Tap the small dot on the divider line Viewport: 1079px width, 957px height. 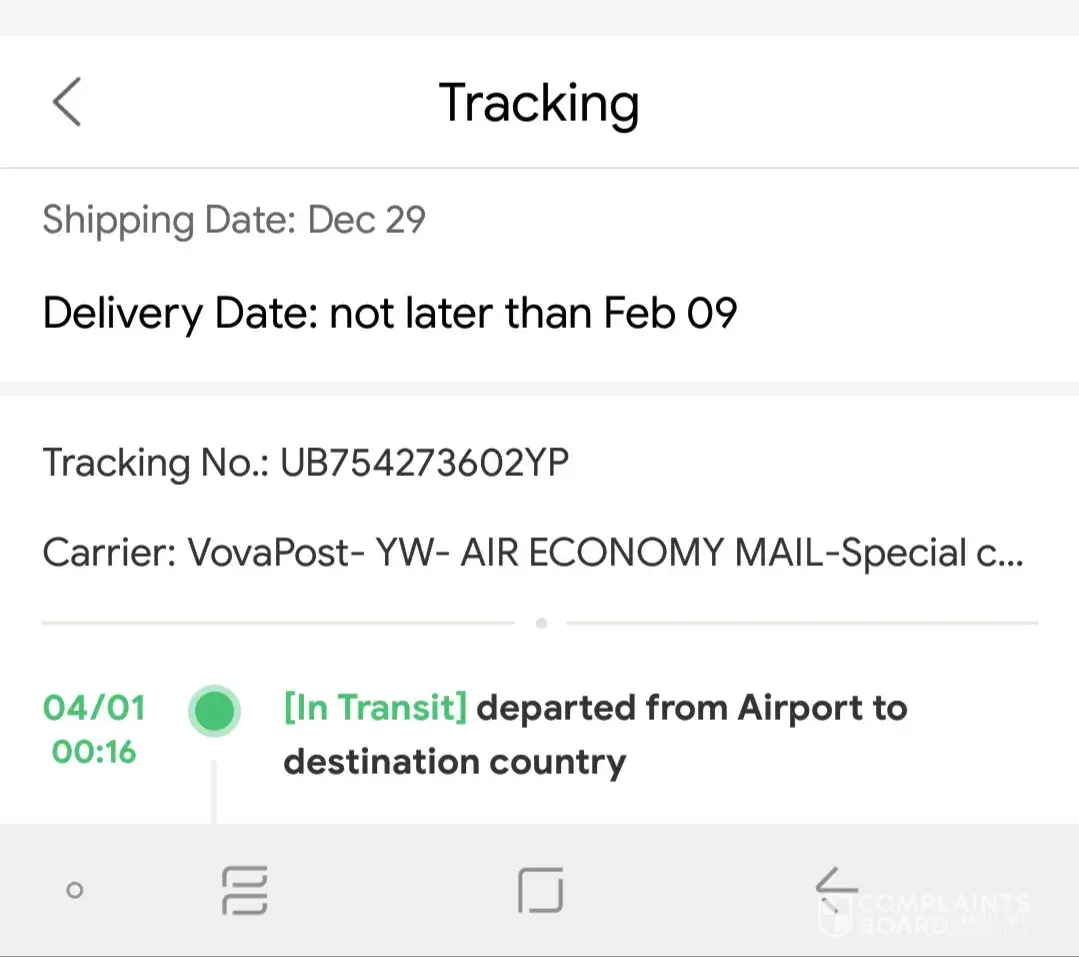pyautogui.click(x=541, y=623)
